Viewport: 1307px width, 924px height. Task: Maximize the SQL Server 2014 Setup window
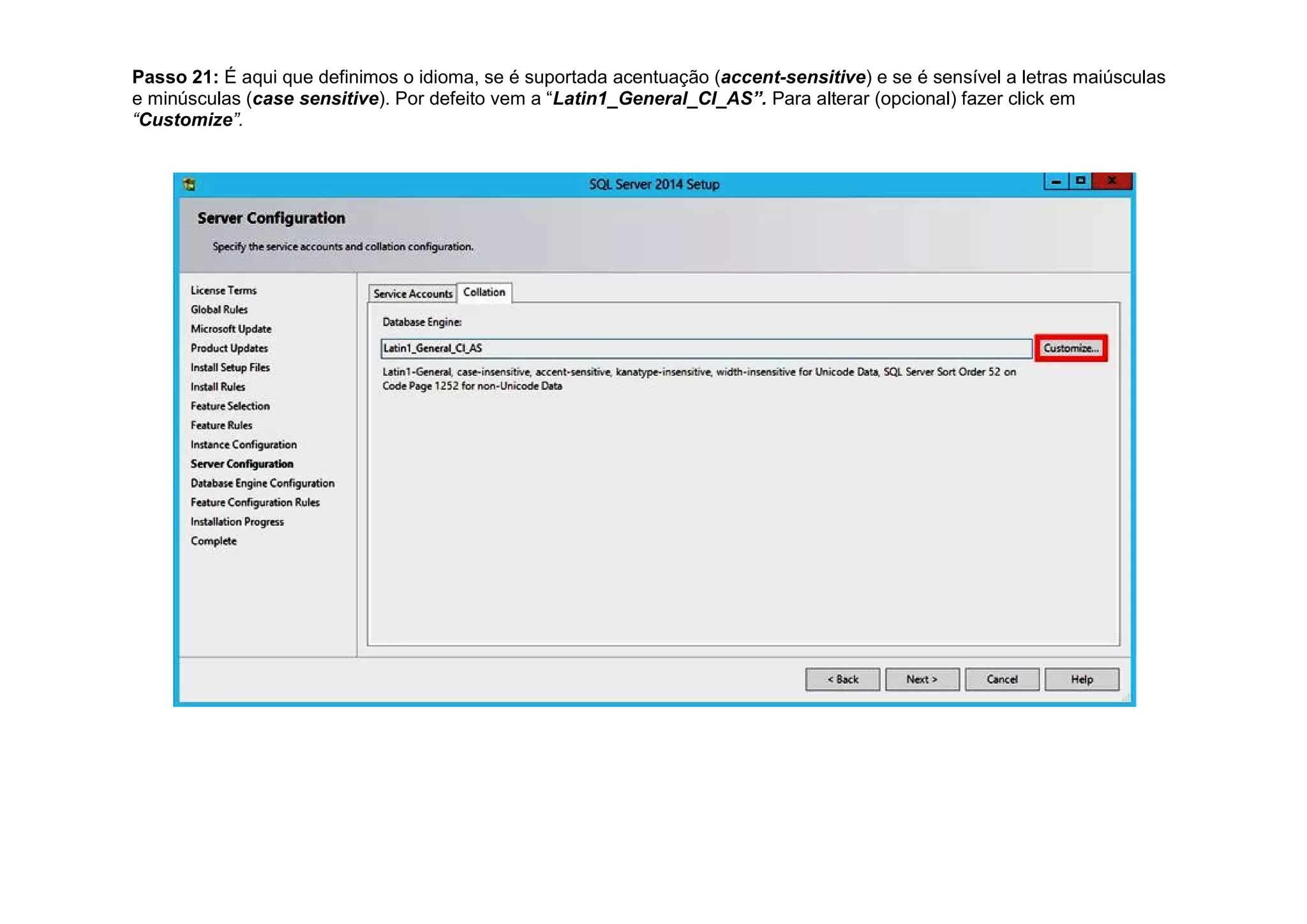[x=1080, y=181]
